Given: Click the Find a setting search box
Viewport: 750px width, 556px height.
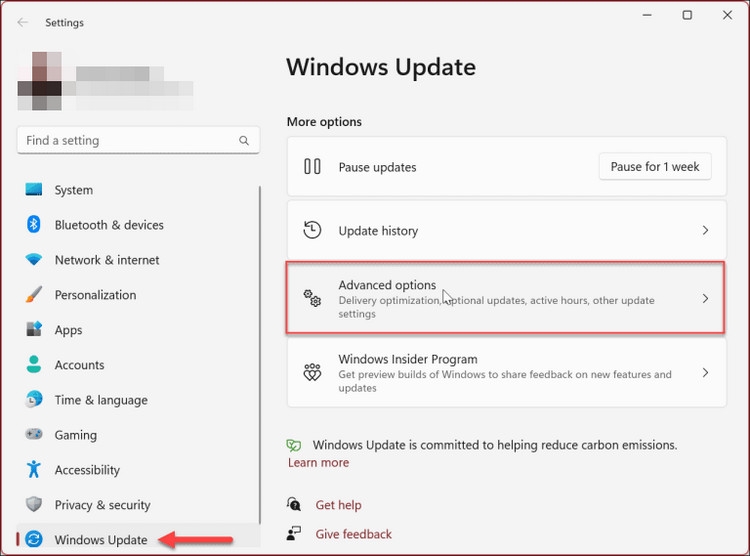Looking at the screenshot, I should [138, 140].
